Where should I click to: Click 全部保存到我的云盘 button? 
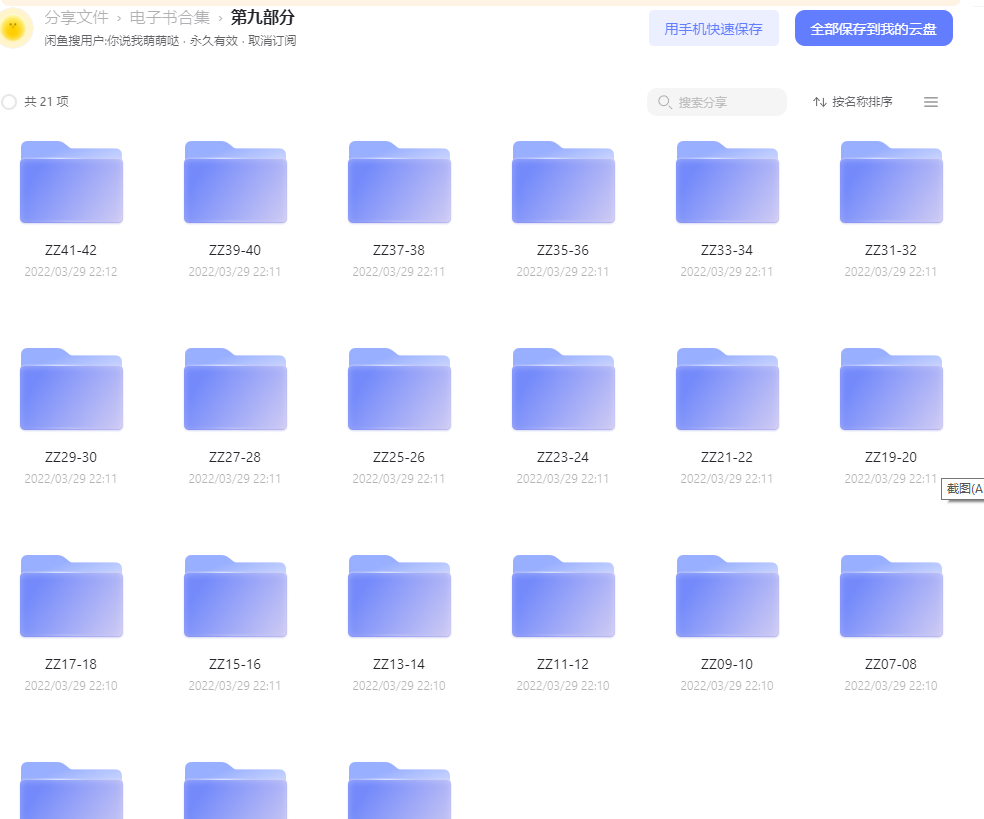tap(874, 28)
